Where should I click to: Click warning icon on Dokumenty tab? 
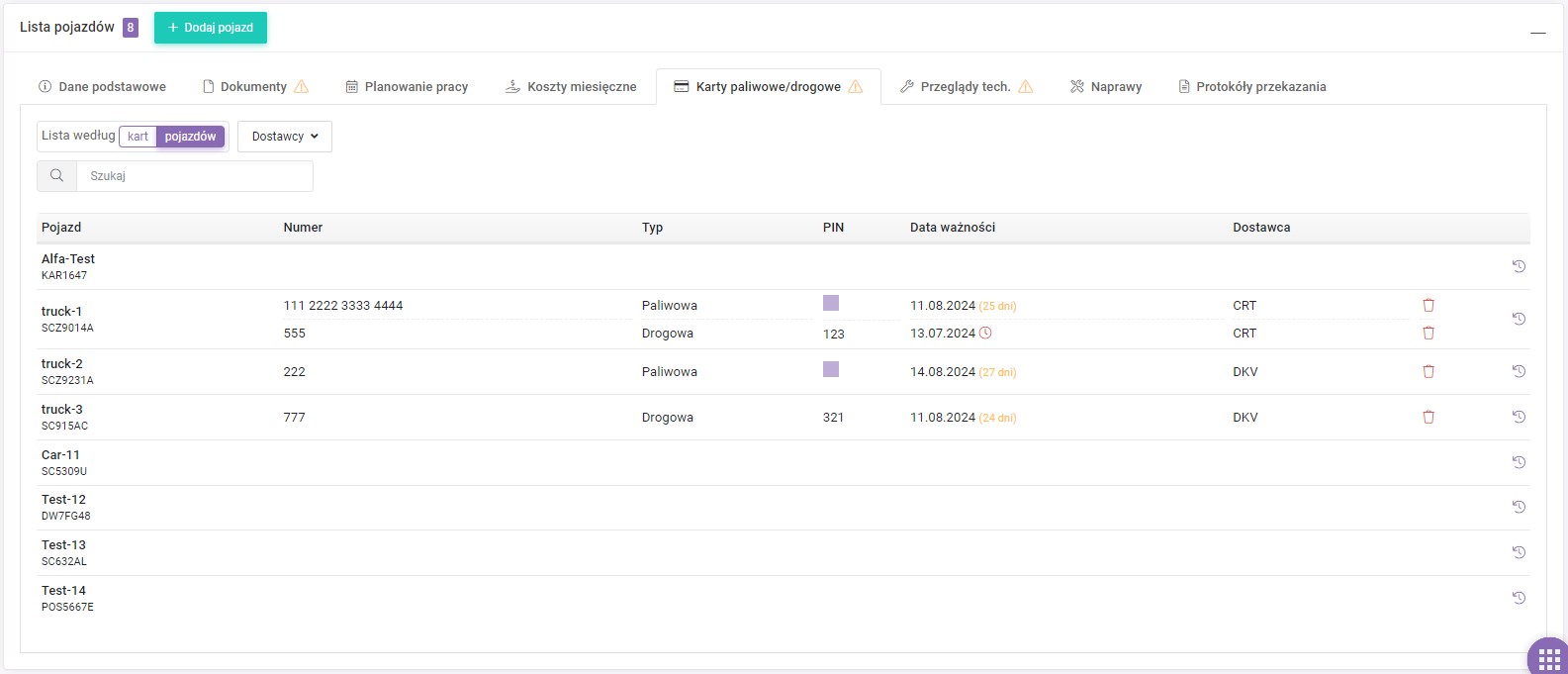302,86
